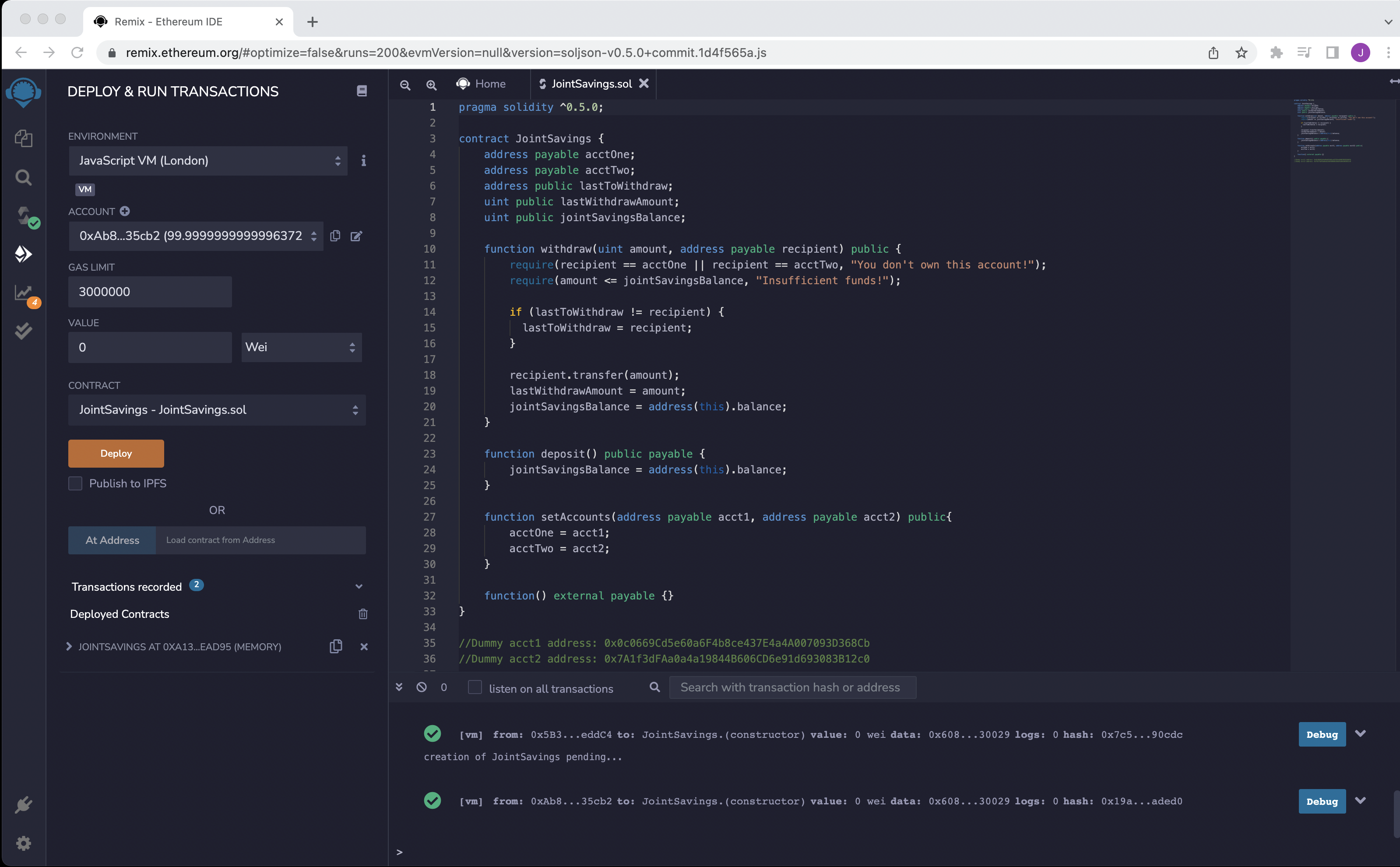Zoom in the editor font
Image resolution: width=1400 pixels, height=867 pixels.
[431, 85]
